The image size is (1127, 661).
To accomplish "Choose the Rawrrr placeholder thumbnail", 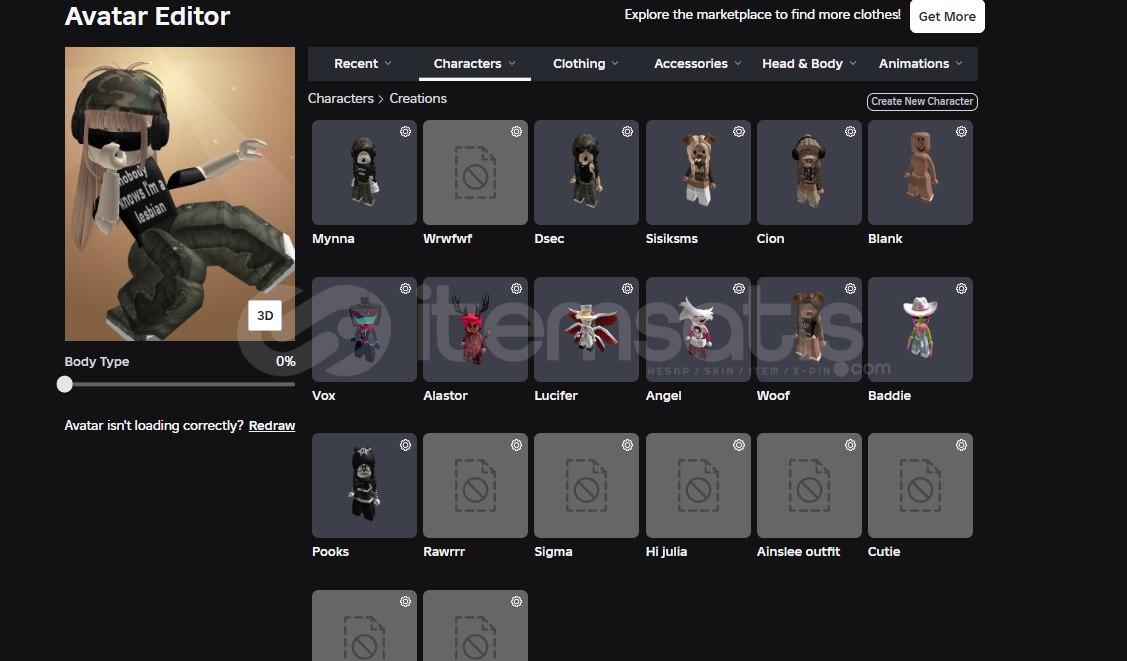I will (475, 486).
